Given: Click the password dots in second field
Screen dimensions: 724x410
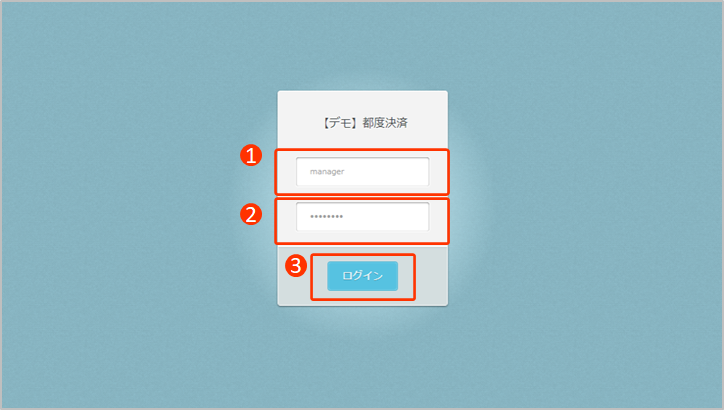Looking at the screenshot, I should coord(326,216).
